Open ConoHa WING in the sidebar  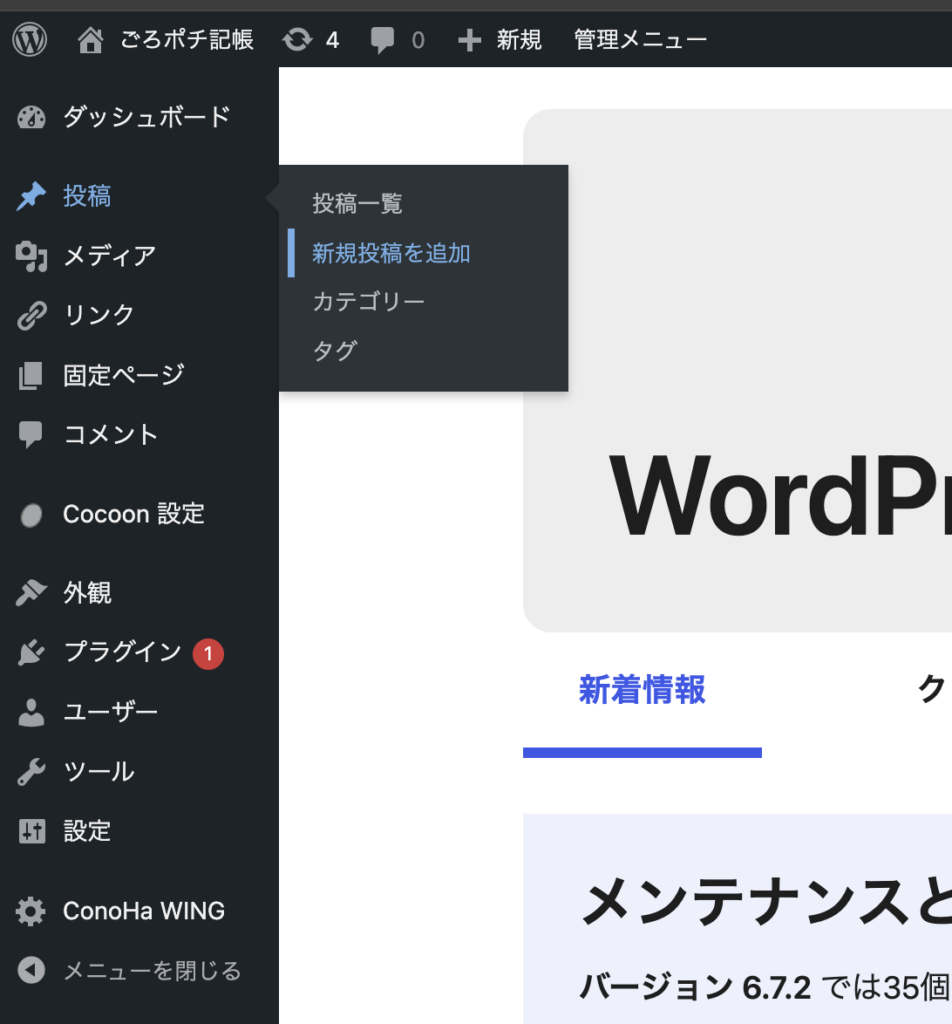click(144, 911)
